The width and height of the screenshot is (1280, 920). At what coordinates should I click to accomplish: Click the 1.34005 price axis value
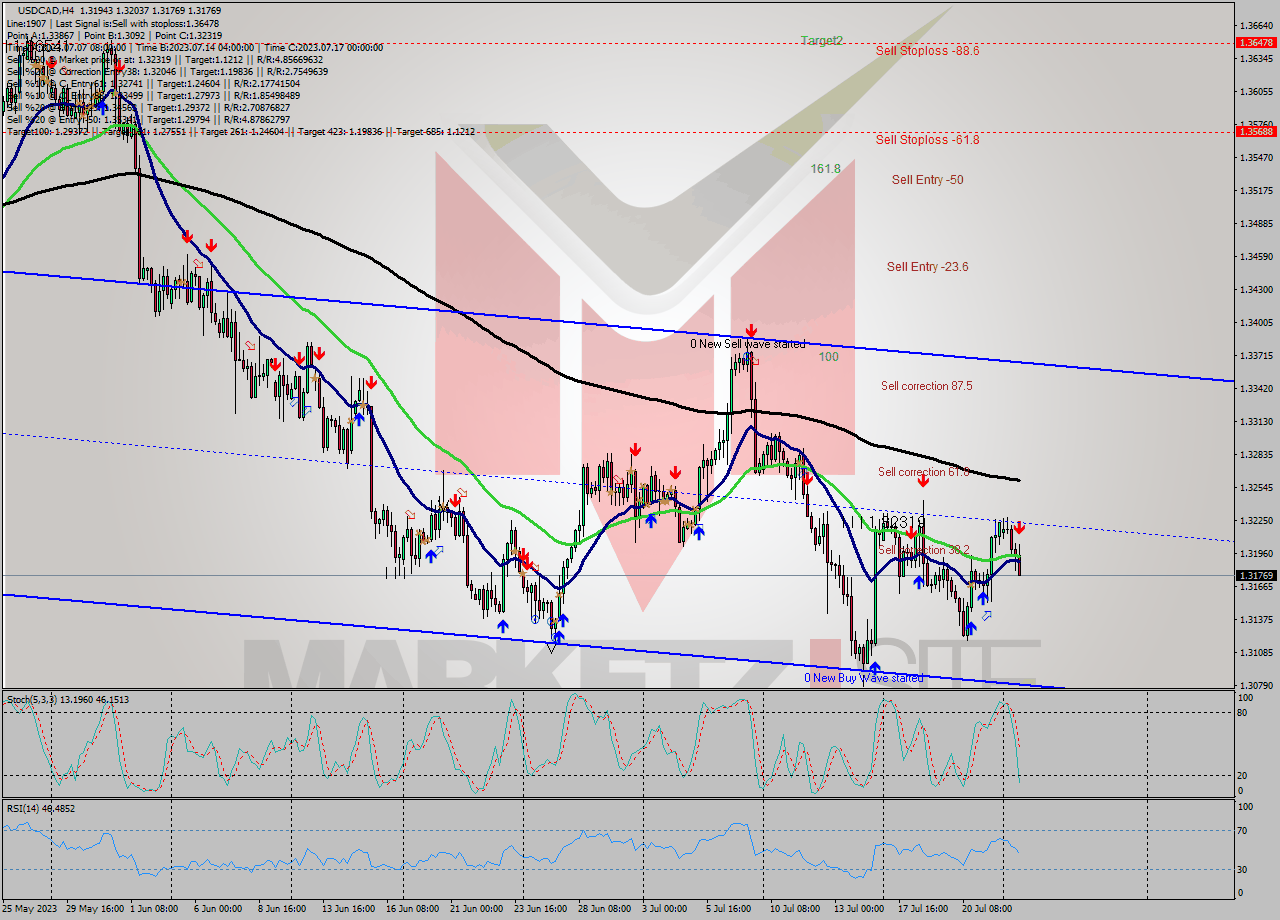pos(1255,322)
